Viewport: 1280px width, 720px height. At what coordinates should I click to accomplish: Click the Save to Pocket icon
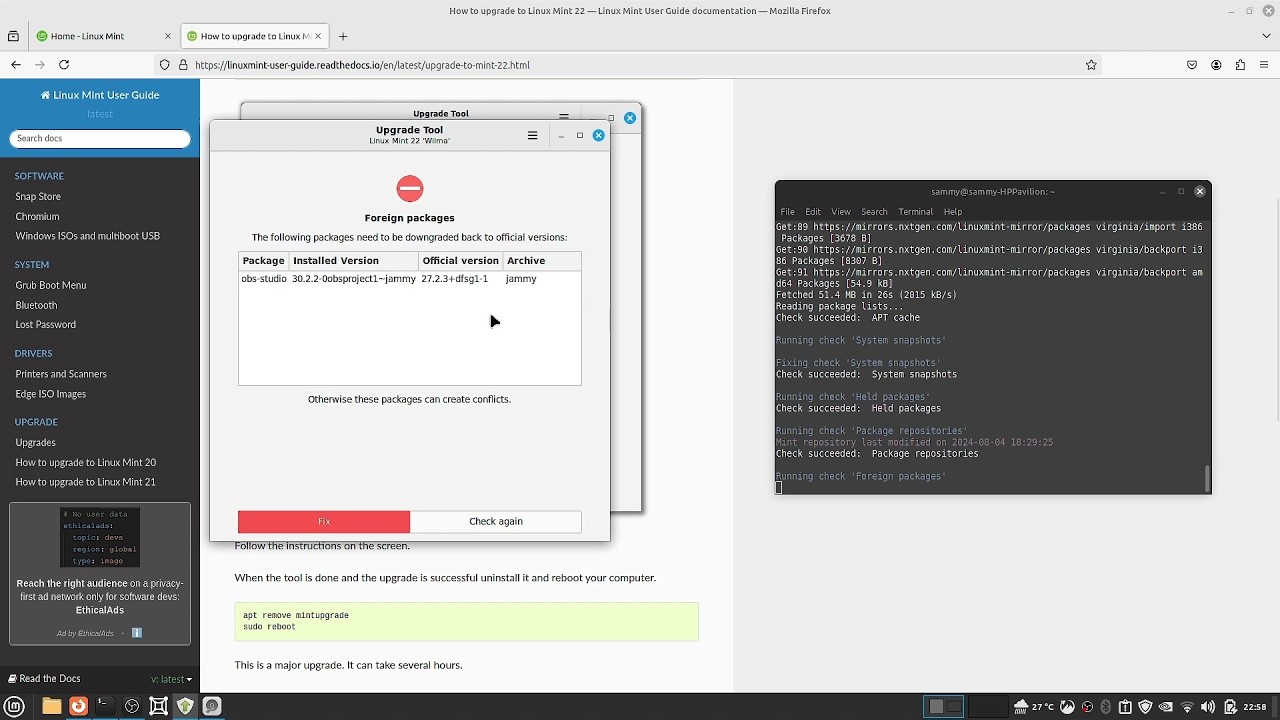pos(1192,65)
